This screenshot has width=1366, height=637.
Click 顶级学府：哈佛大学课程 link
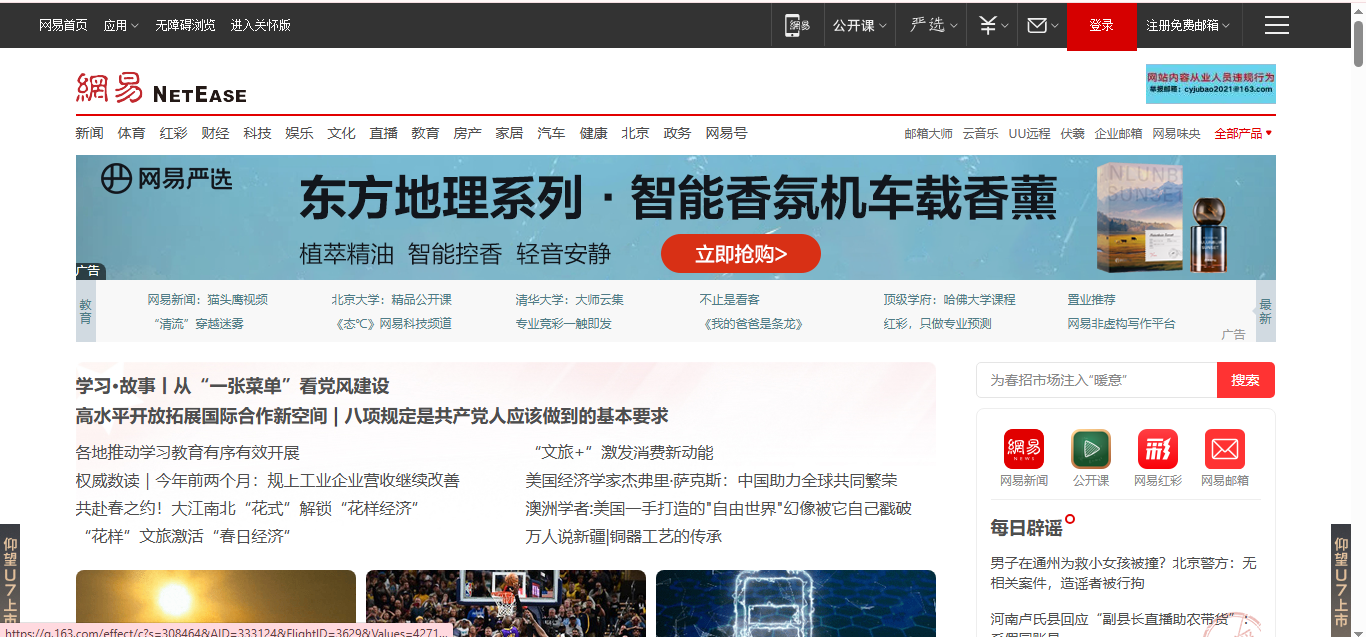[x=949, y=299]
